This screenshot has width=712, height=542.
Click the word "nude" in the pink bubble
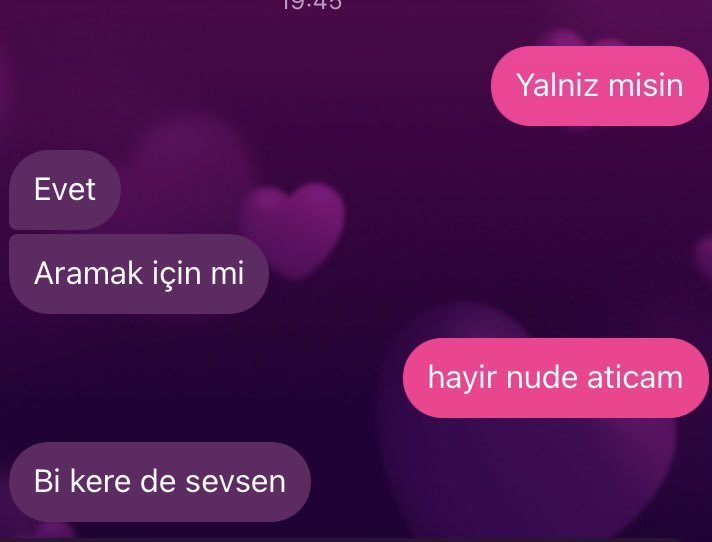click(542, 377)
